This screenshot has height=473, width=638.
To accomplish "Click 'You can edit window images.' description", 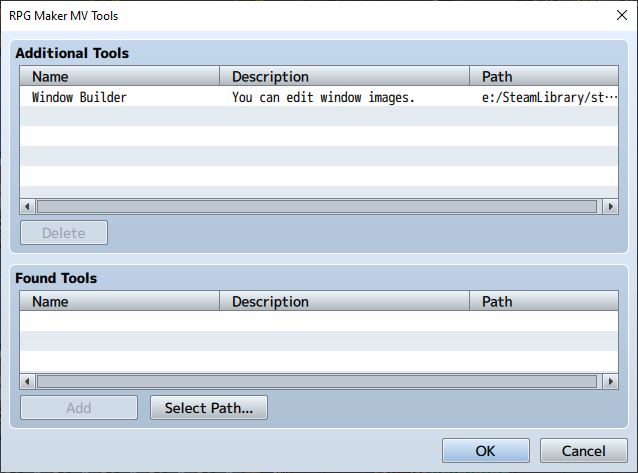I will [x=323, y=97].
